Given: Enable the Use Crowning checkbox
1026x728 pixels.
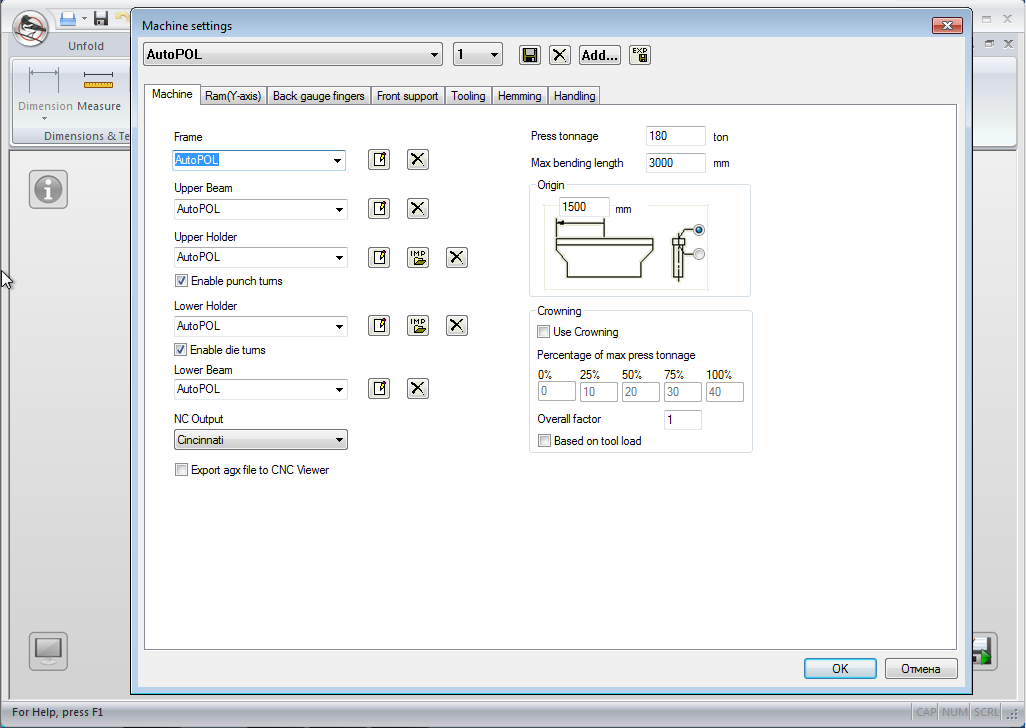Looking at the screenshot, I should click(x=544, y=332).
